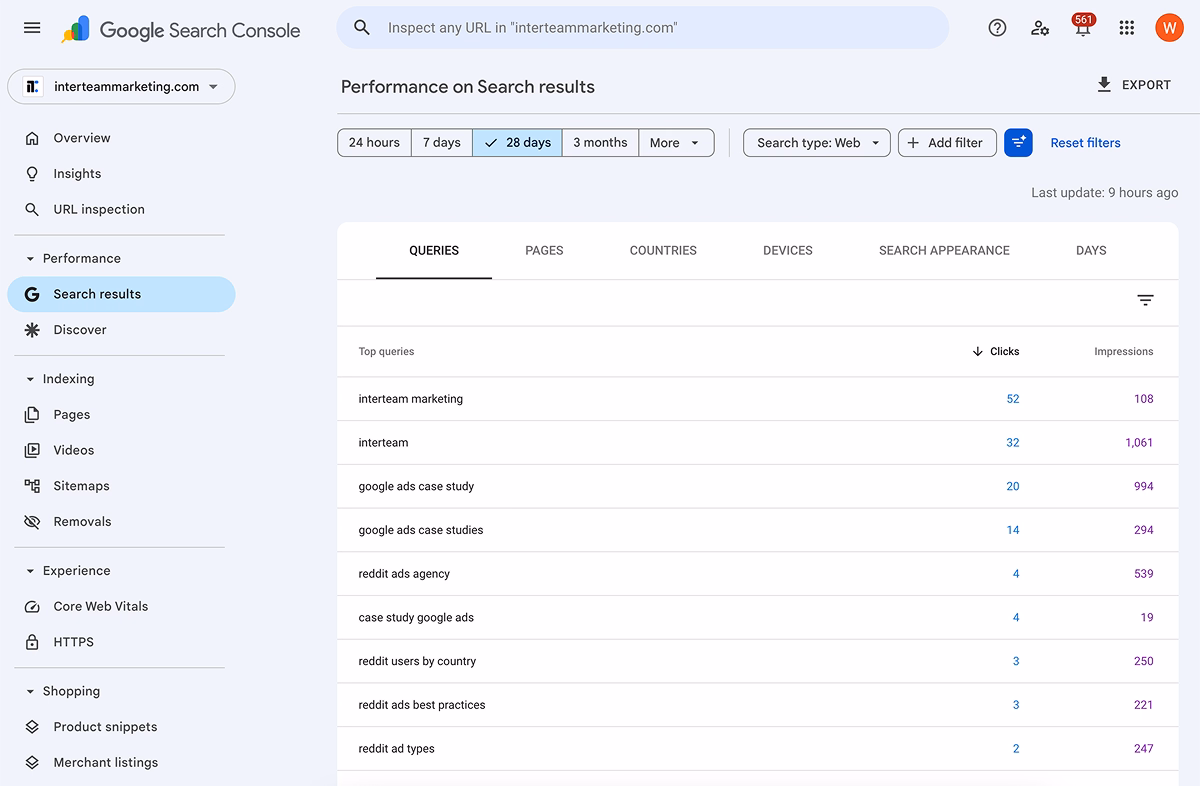The image size is (1200, 786).
Task: Open the navigation hamburger menu
Action: coord(31,27)
